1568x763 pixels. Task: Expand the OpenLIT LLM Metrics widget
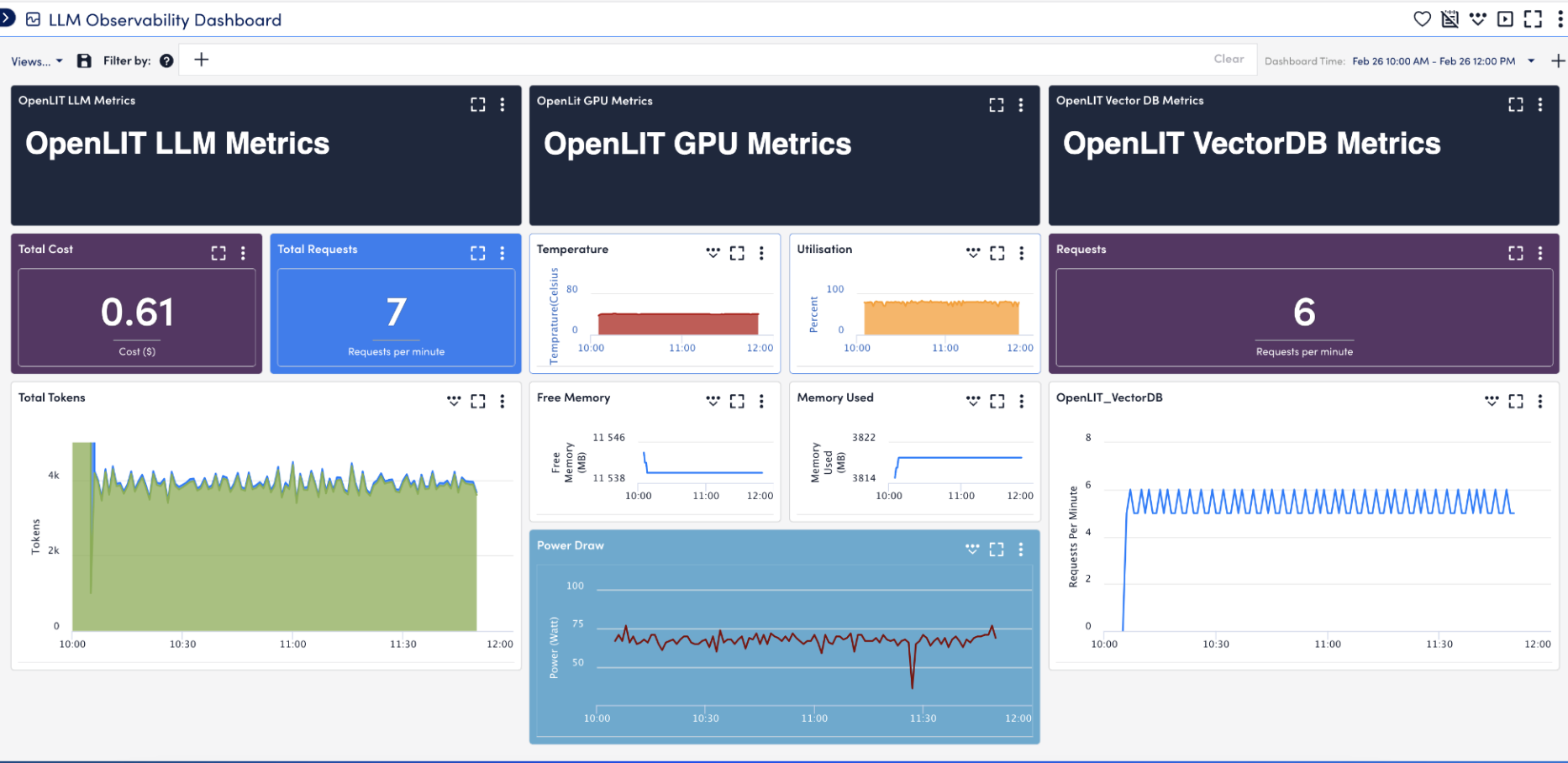[x=477, y=104]
